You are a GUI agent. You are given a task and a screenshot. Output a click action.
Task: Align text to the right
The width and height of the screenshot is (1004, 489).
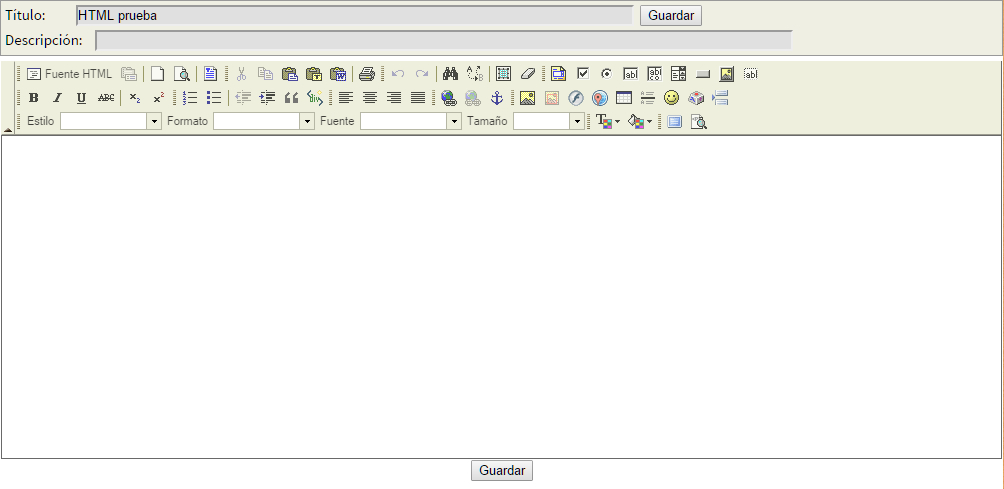pos(394,98)
